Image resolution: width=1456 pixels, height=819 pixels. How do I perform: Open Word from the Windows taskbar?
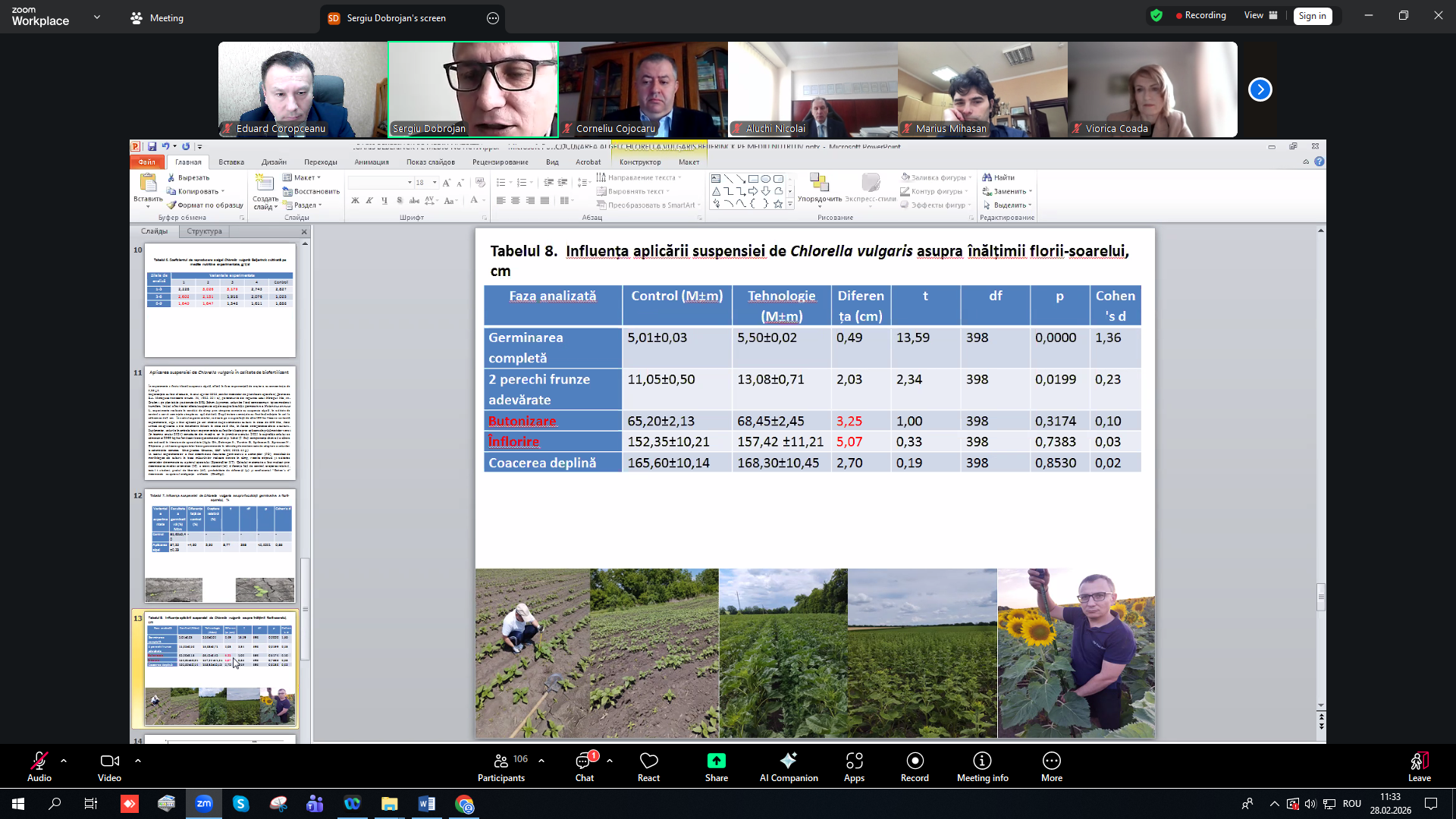click(426, 804)
